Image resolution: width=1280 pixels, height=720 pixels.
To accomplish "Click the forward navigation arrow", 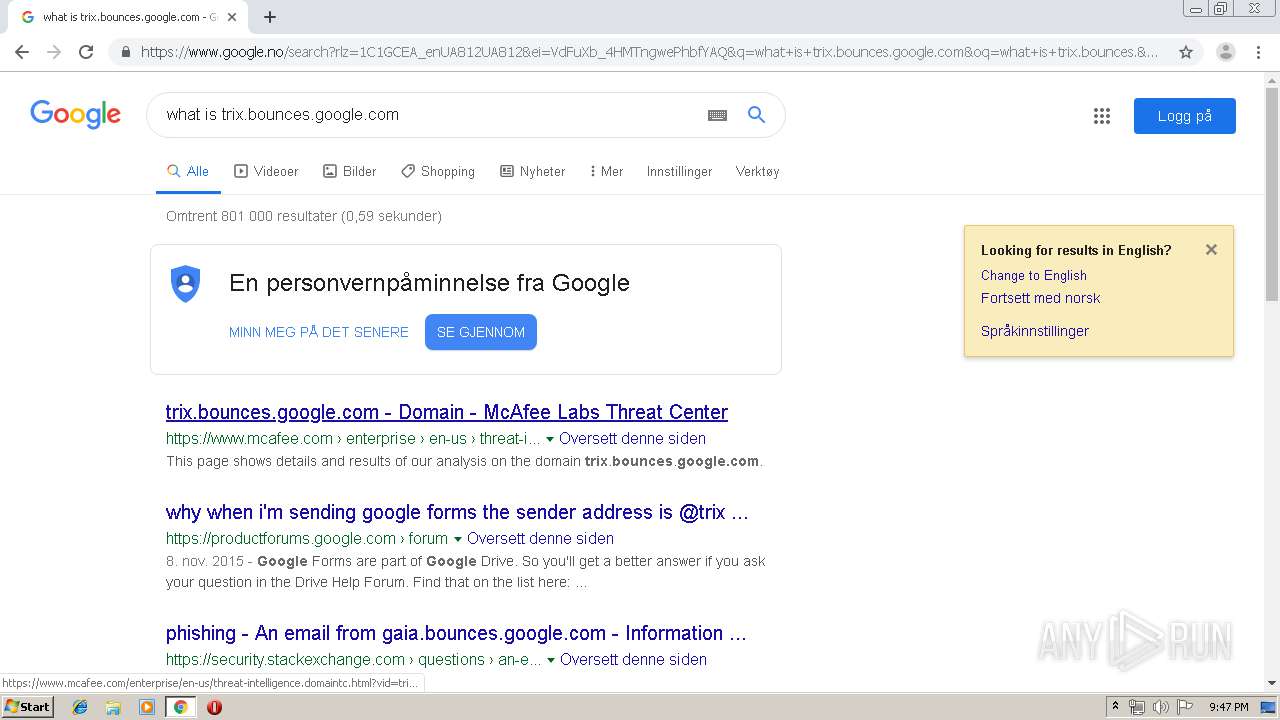I will (54, 52).
